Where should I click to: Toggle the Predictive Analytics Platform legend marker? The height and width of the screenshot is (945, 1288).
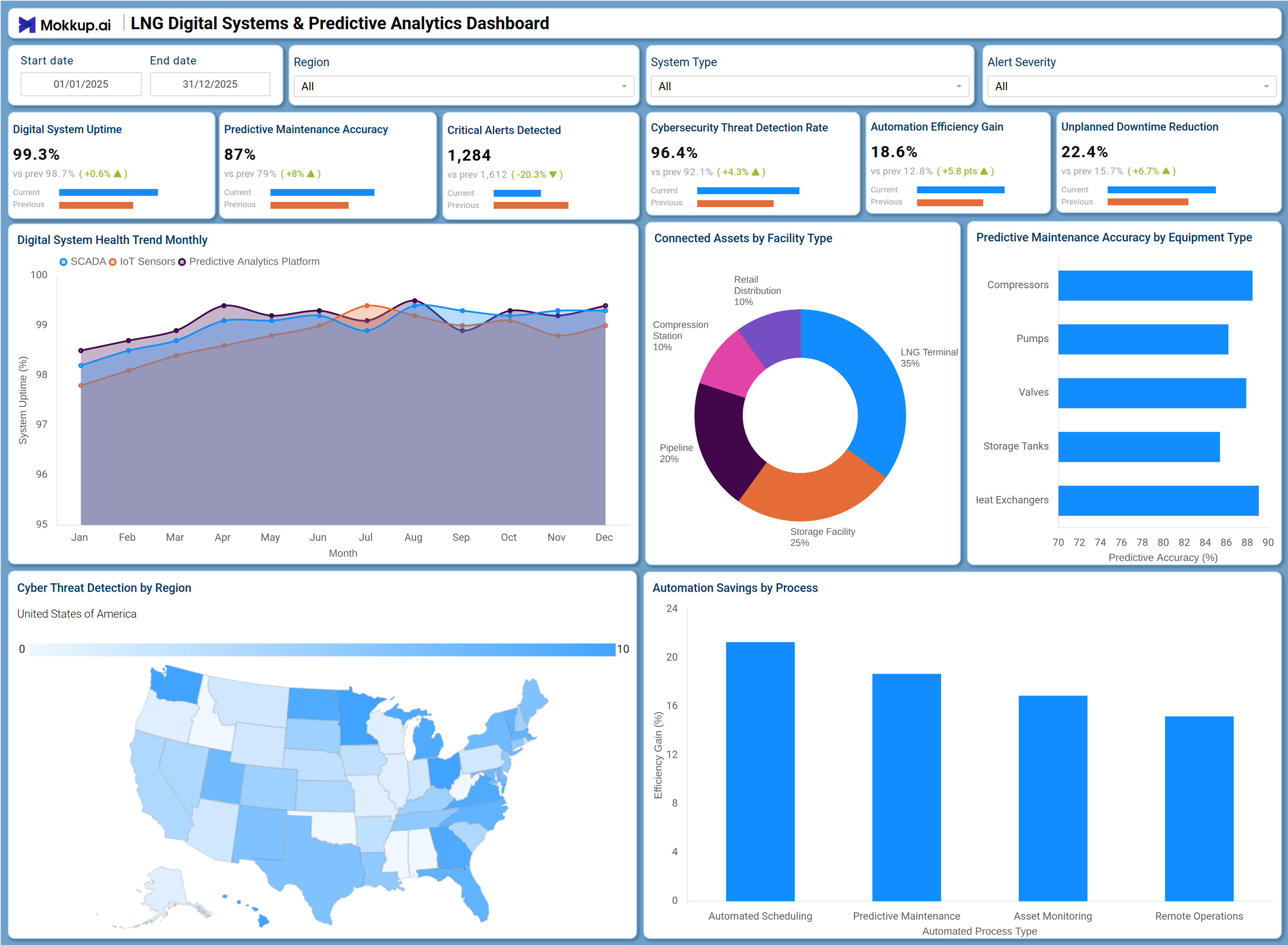point(182,262)
